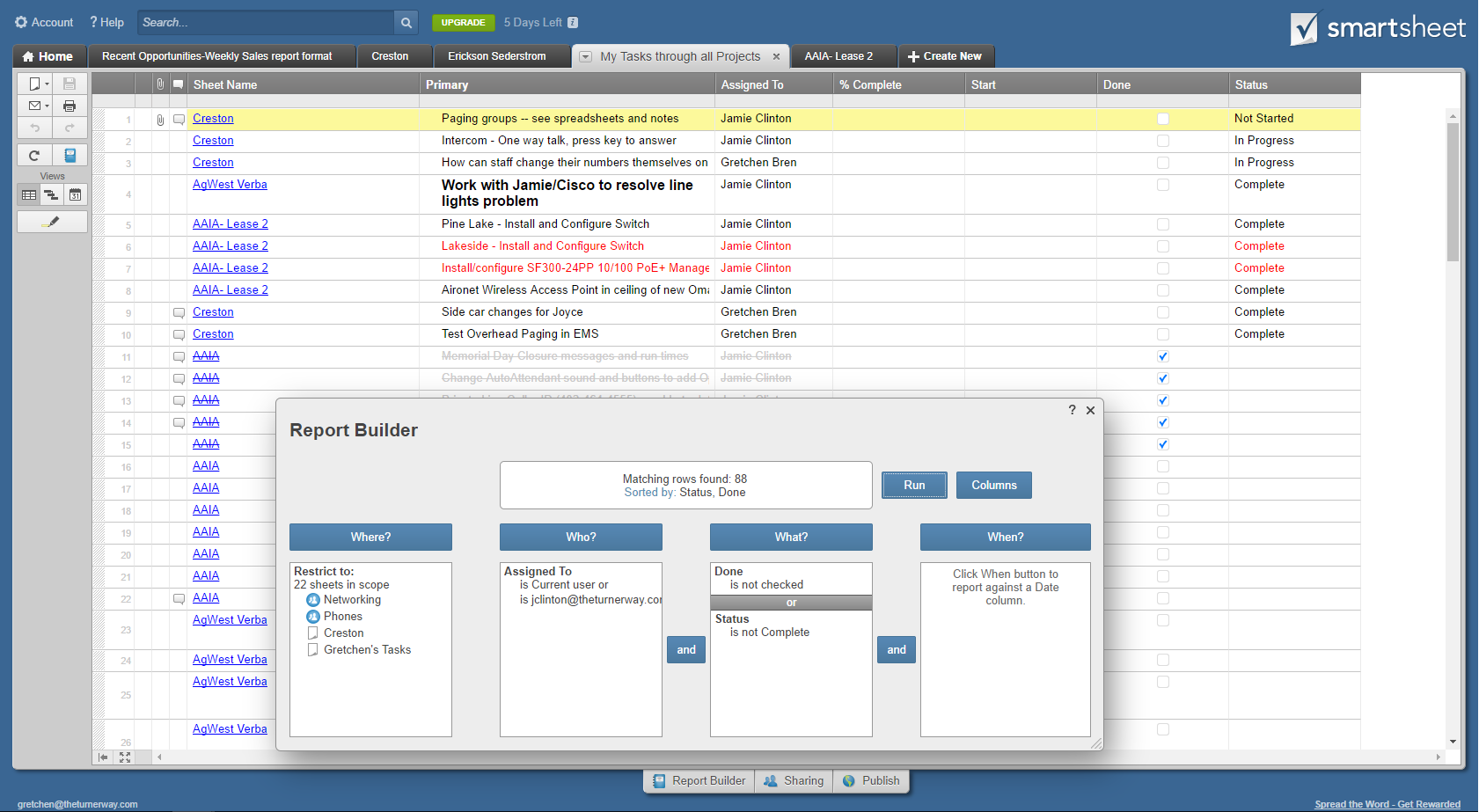Print the report via printer icon
This screenshot has height=812, width=1479.
tap(70, 106)
